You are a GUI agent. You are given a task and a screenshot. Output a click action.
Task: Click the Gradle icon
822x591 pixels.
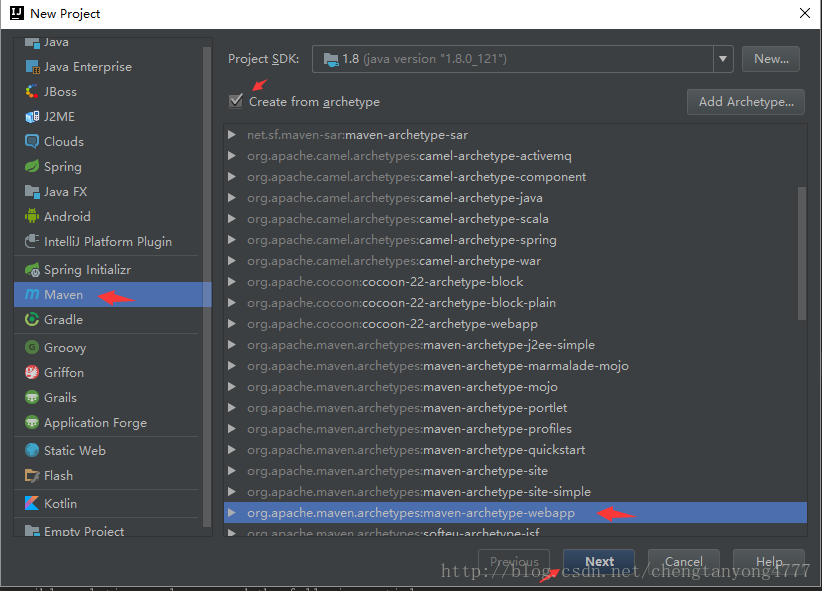[32, 319]
